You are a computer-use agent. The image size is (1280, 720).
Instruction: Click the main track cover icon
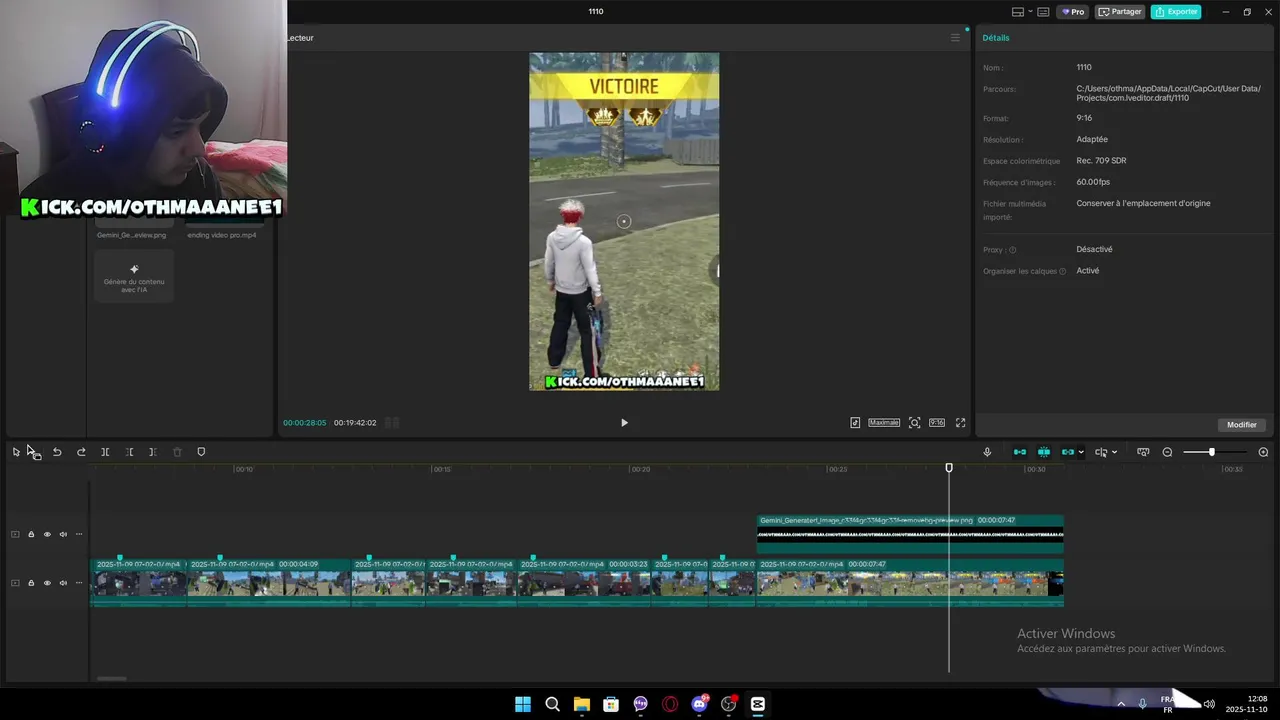[15, 583]
